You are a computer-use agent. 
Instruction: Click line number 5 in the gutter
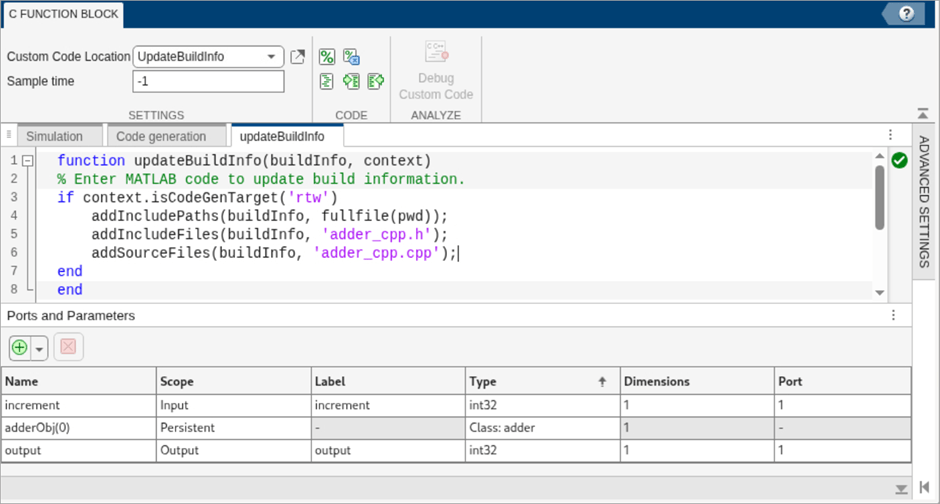13,234
